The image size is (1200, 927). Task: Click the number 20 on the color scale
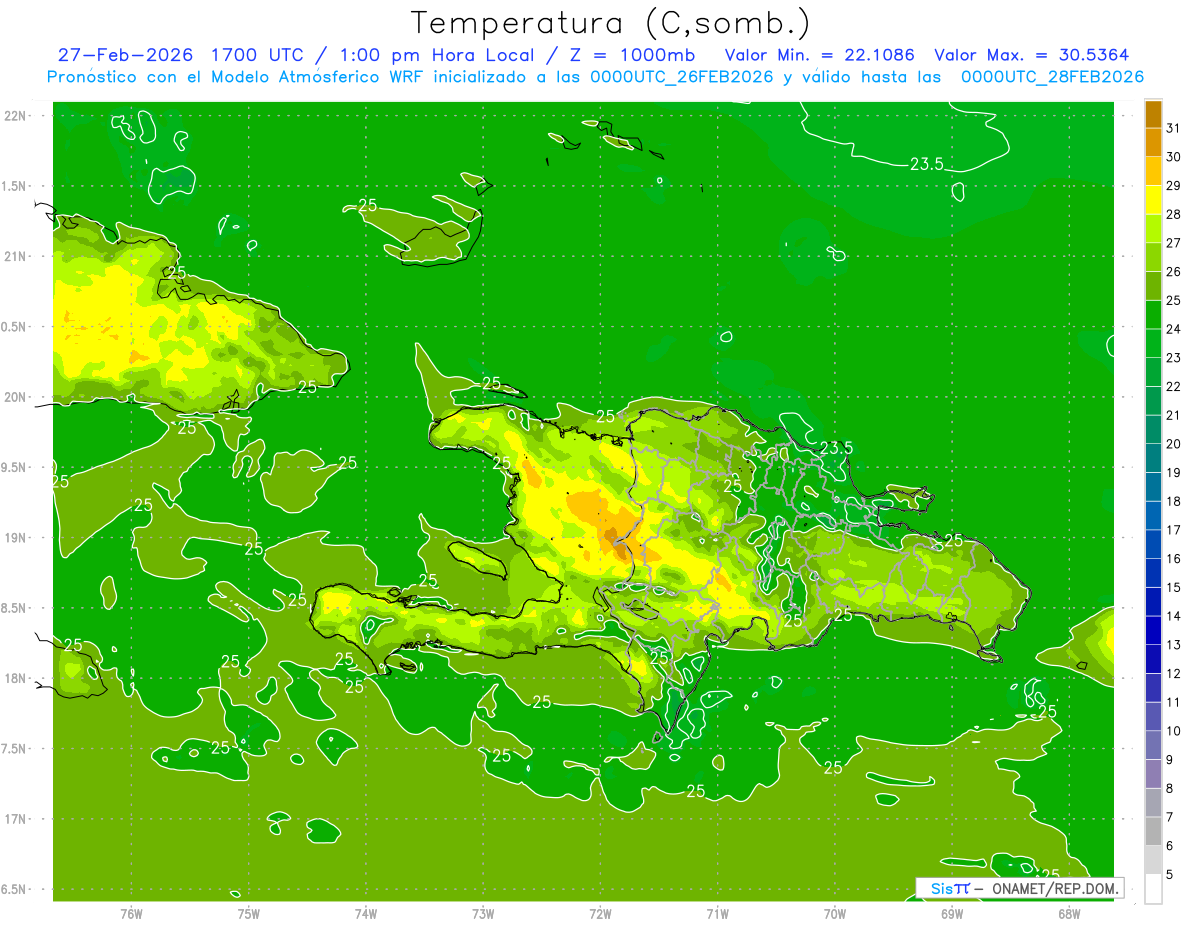pos(1174,443)
